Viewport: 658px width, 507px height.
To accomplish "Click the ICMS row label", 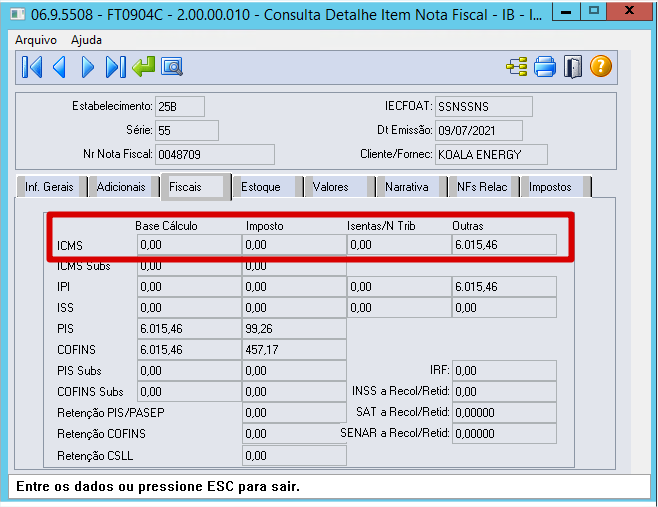I will pos(70,246).
